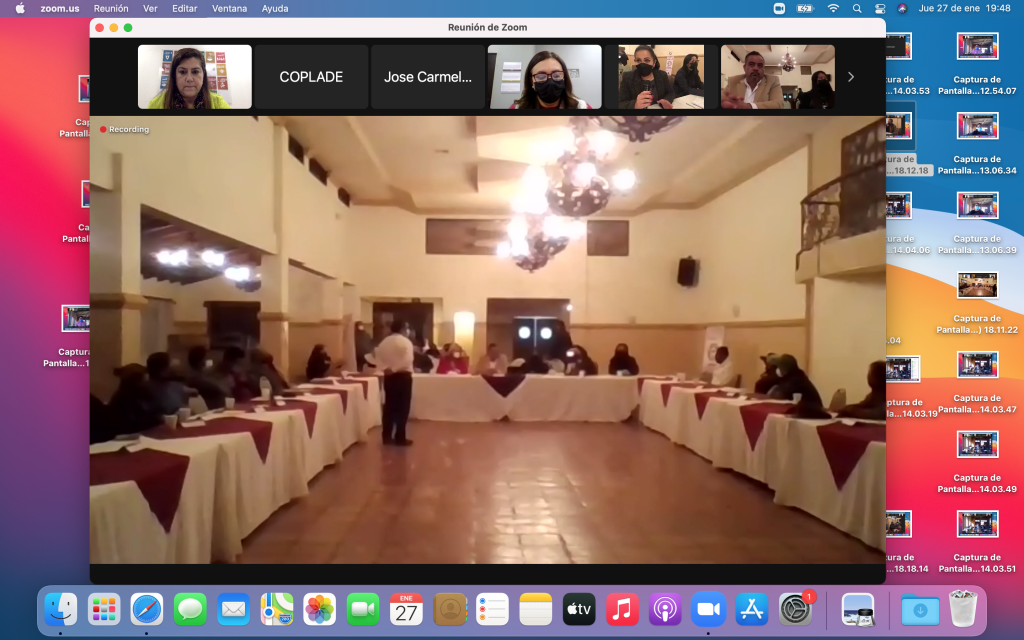
Task: Select desktop file Captura de Pantalla...12.54.07
Action: [977, 65]
